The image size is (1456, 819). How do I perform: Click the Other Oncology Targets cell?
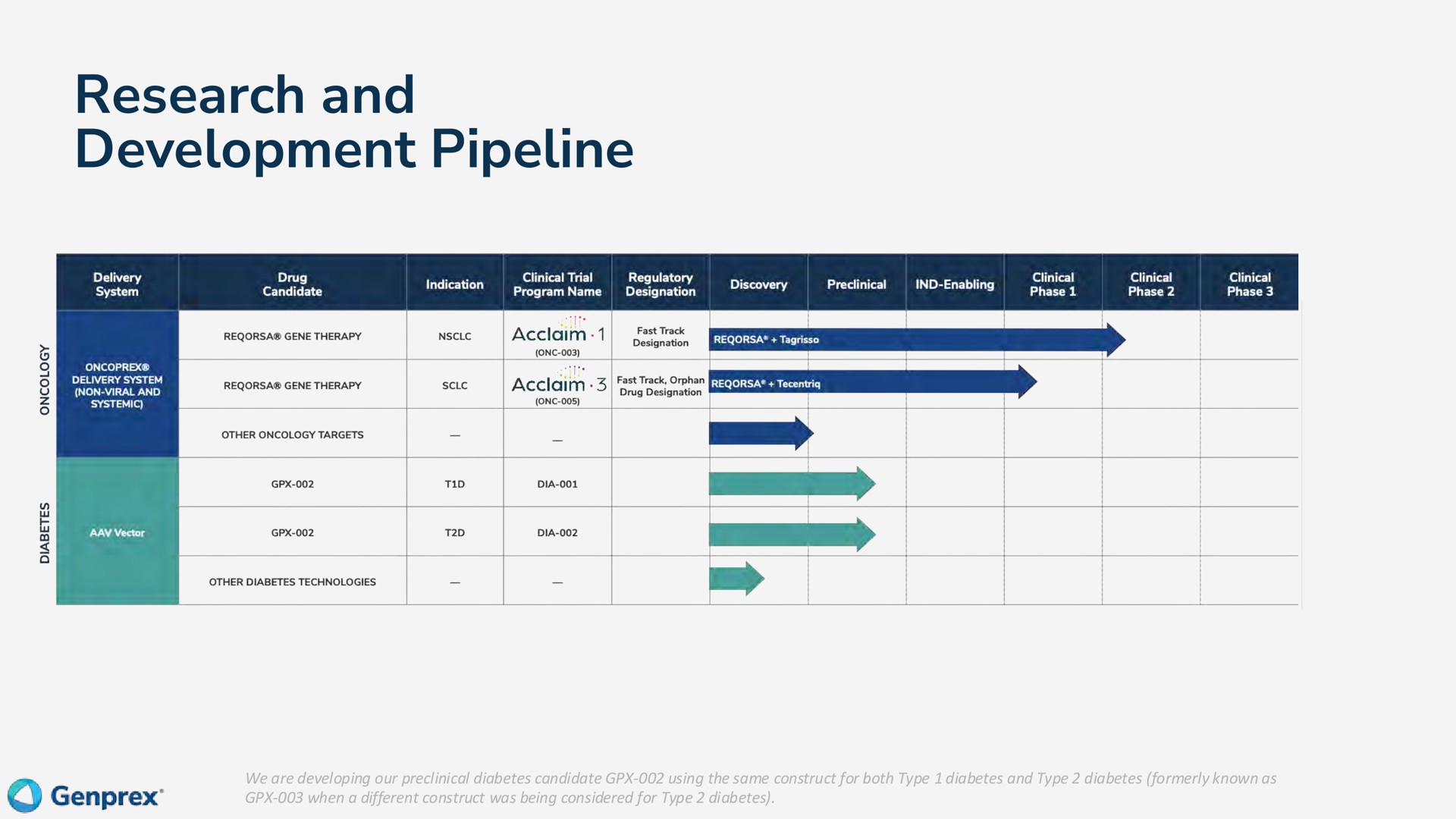(x=292, y=435)
